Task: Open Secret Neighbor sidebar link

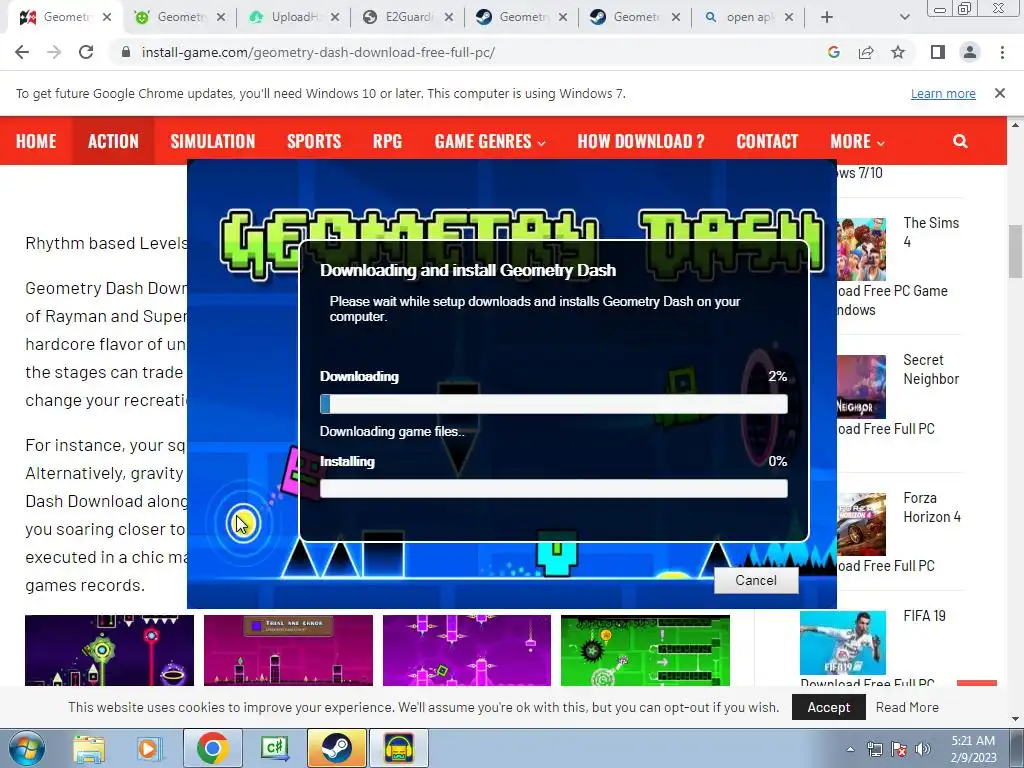Action: [931, 370]
